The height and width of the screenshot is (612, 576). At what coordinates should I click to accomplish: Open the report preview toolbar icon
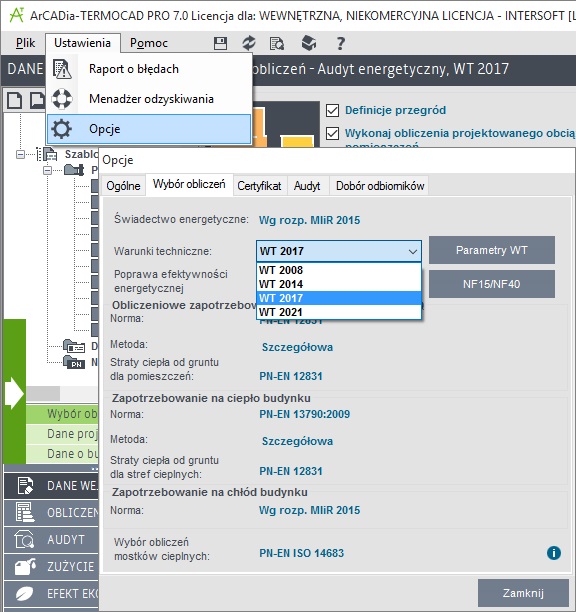point(277,43)
